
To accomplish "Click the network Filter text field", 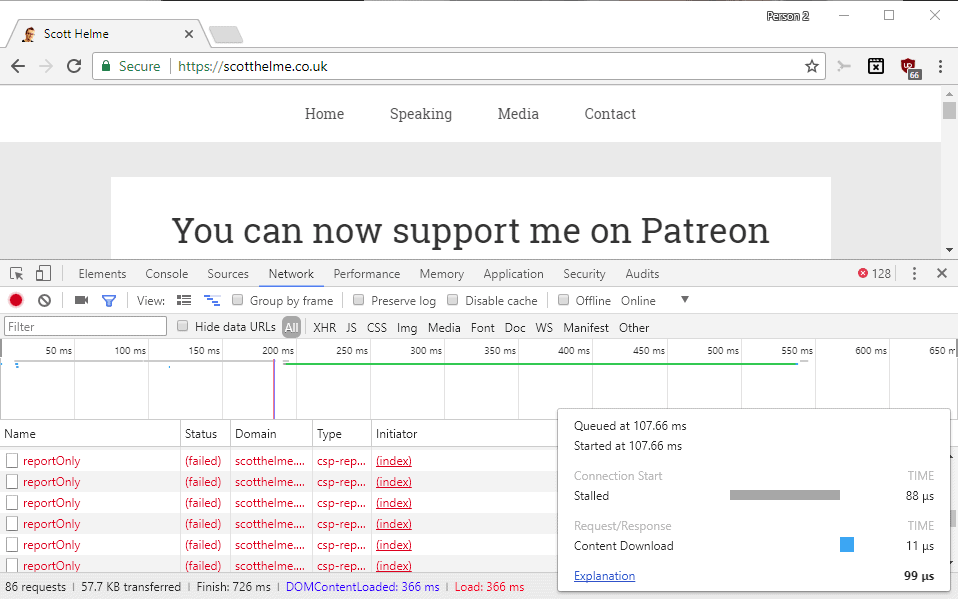I will (x=86, y=326).
